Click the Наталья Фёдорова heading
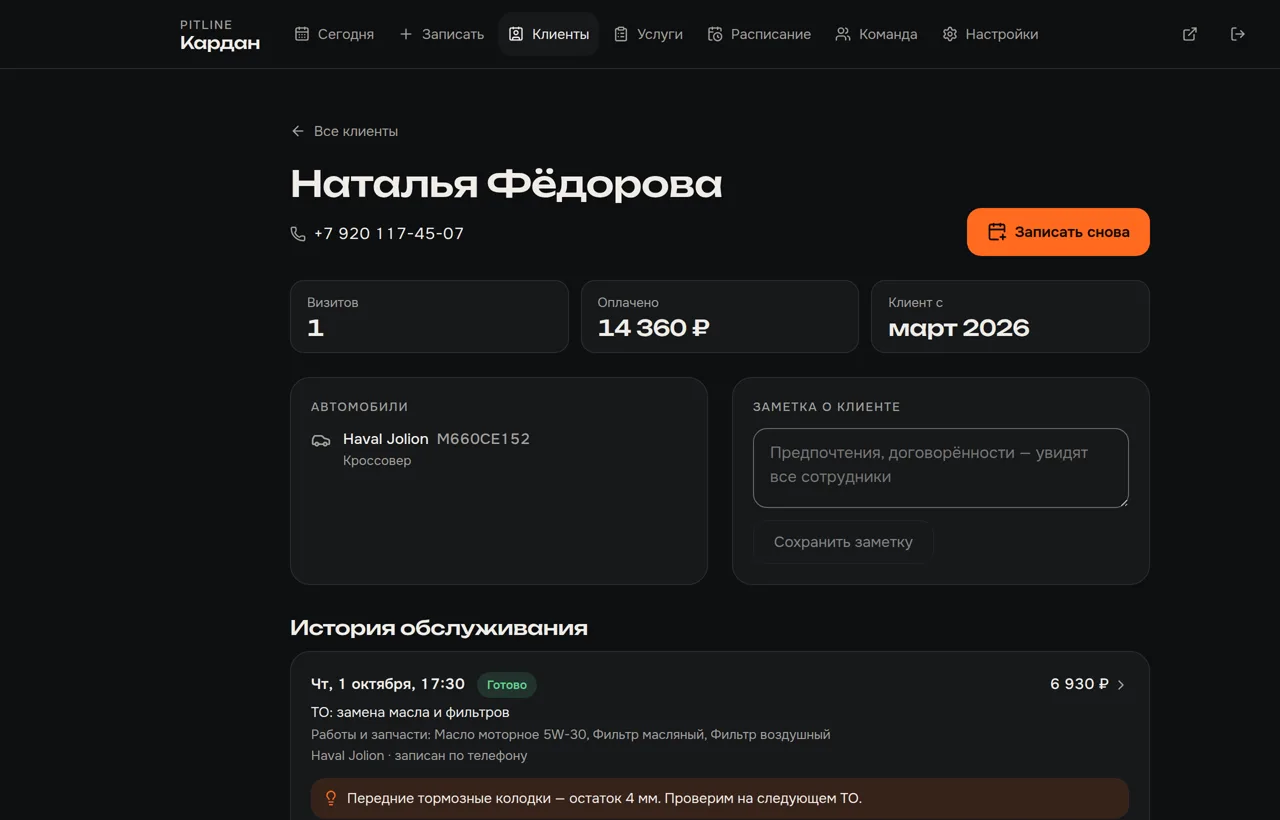Screen dimensions: 1280x820 point(506,184)
